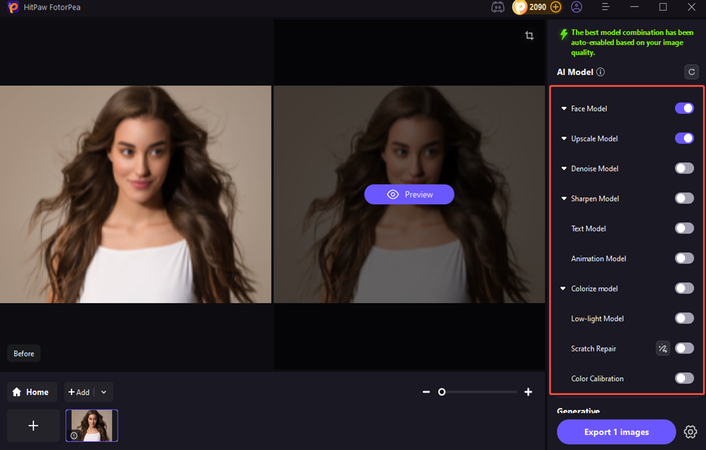Click the Scratch Repair brush icon
706x450 pixels.
662,348
